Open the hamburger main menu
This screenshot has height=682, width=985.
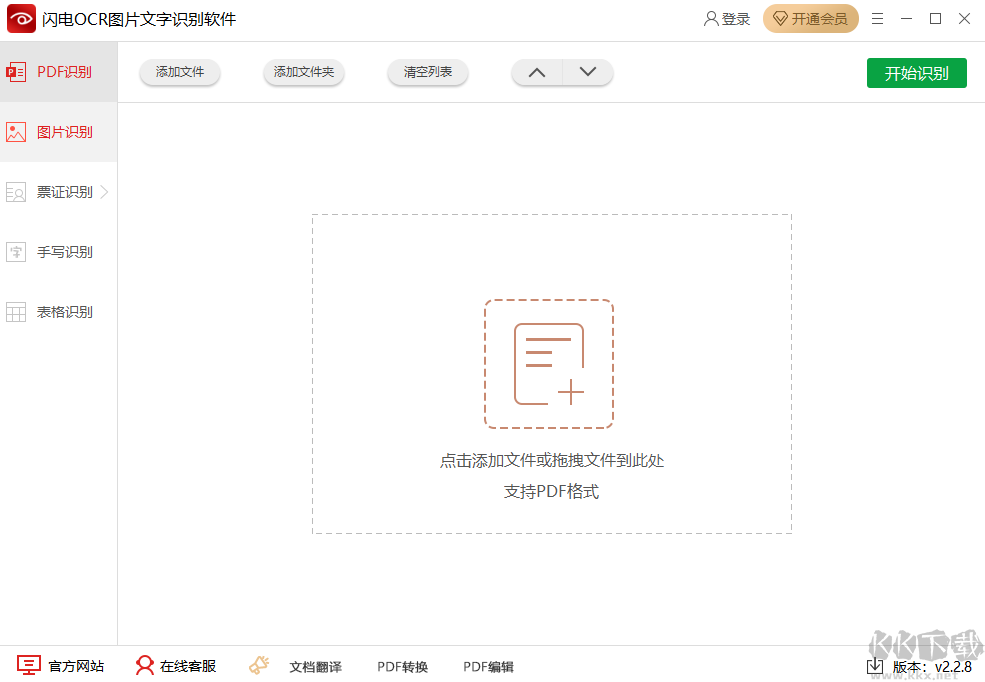[x=877, y=19]
